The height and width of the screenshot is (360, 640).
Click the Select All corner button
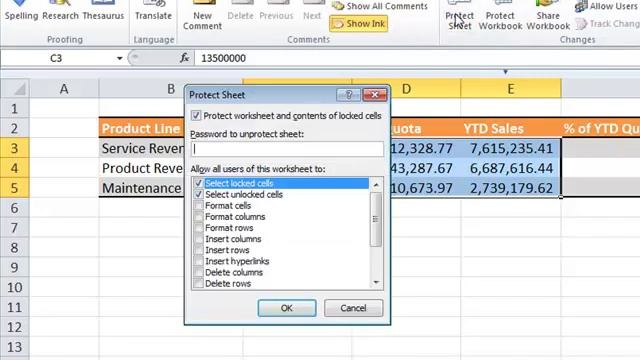pos(15,89)
